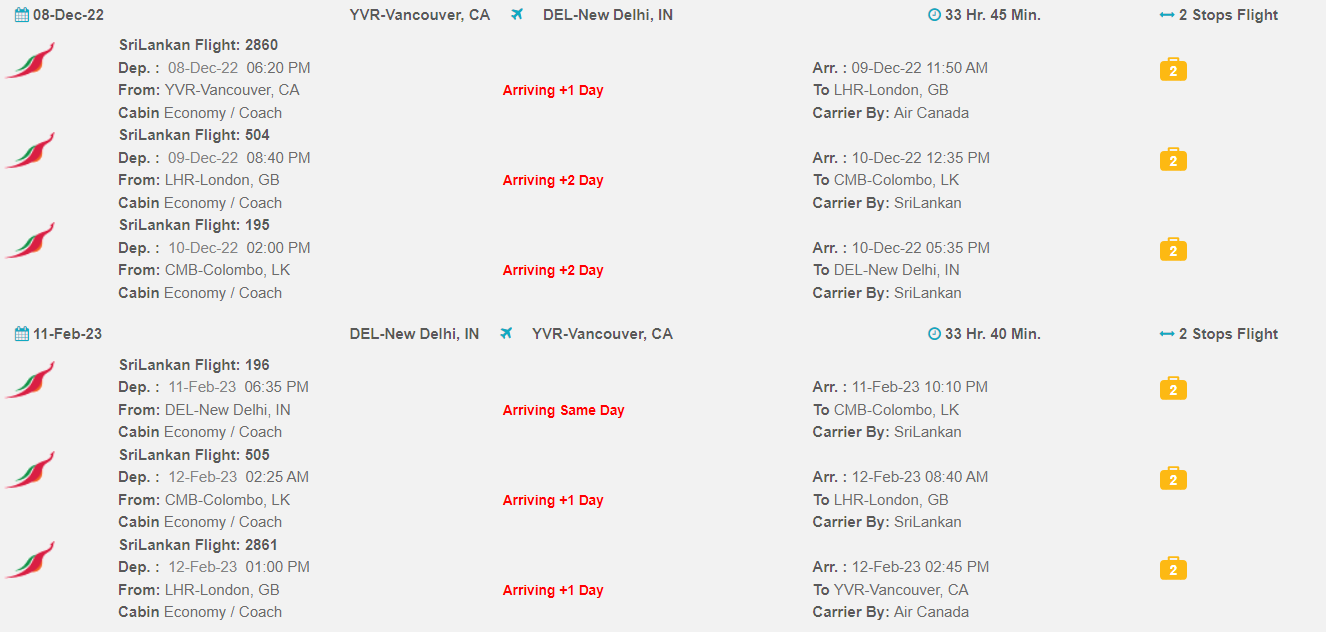Open the baggage icon on the Flight 195 row
Viewport: 1326px width, 632px height.
[x=1173, y=250]
